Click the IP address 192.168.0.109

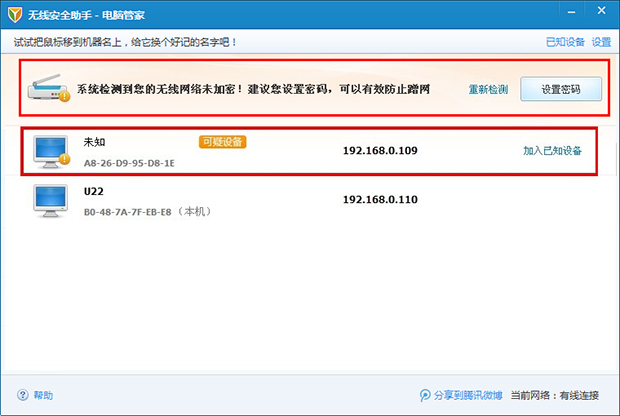click(x=380, y=150)
